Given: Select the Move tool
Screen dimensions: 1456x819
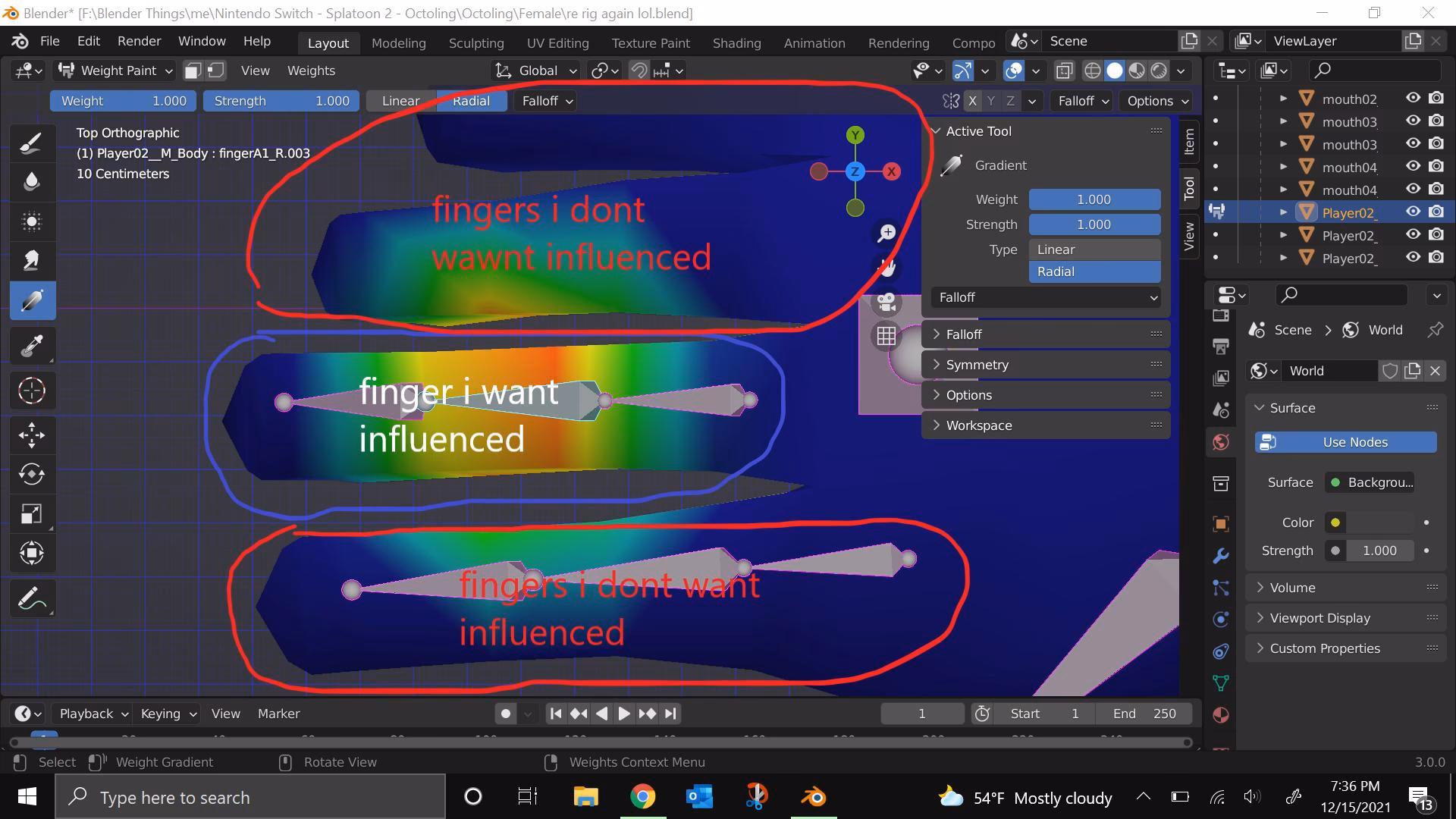Looking at the screenshot, I should pyautogui.click(x=32, y=435).
